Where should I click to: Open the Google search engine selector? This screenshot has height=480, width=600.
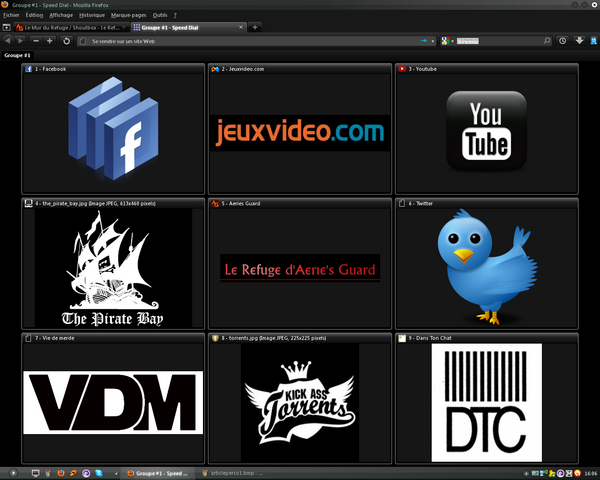pyautogui.click(x=447, y=41)
